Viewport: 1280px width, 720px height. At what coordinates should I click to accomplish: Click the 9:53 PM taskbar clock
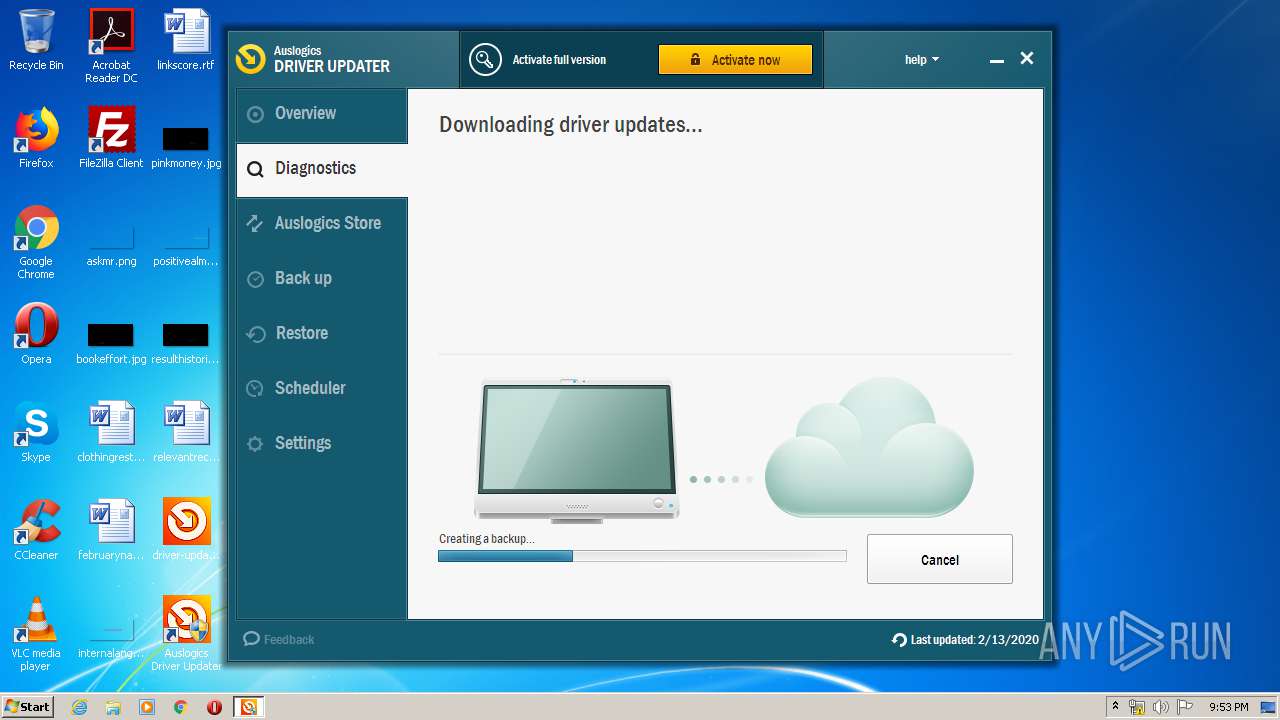(1228, 707)
